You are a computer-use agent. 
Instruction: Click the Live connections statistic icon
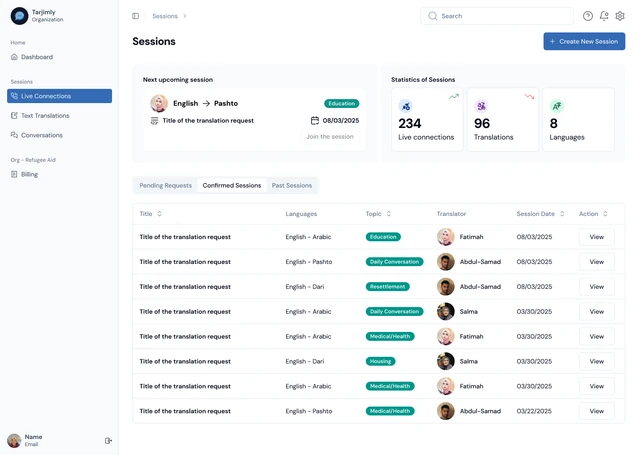coord(405,106)
